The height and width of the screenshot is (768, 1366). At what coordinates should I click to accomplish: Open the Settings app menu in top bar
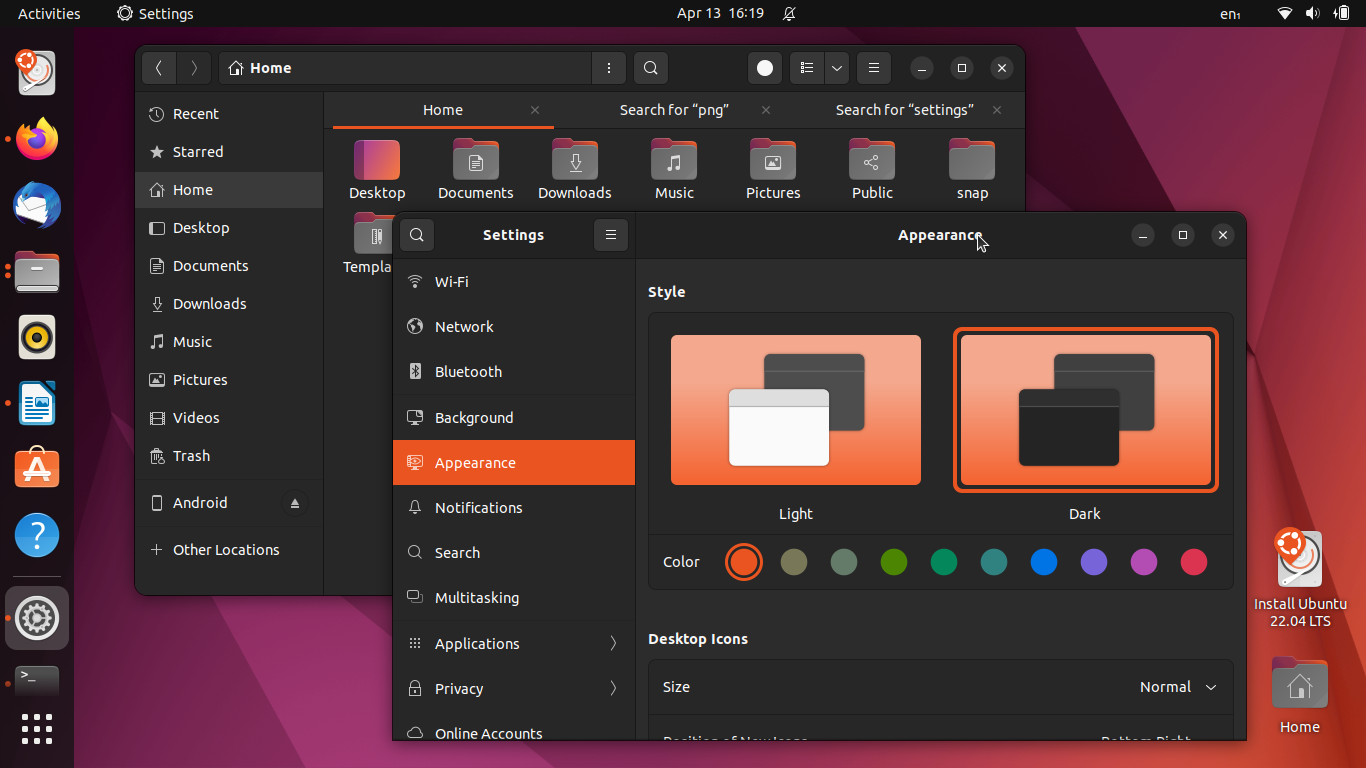[x=155, y=13]
